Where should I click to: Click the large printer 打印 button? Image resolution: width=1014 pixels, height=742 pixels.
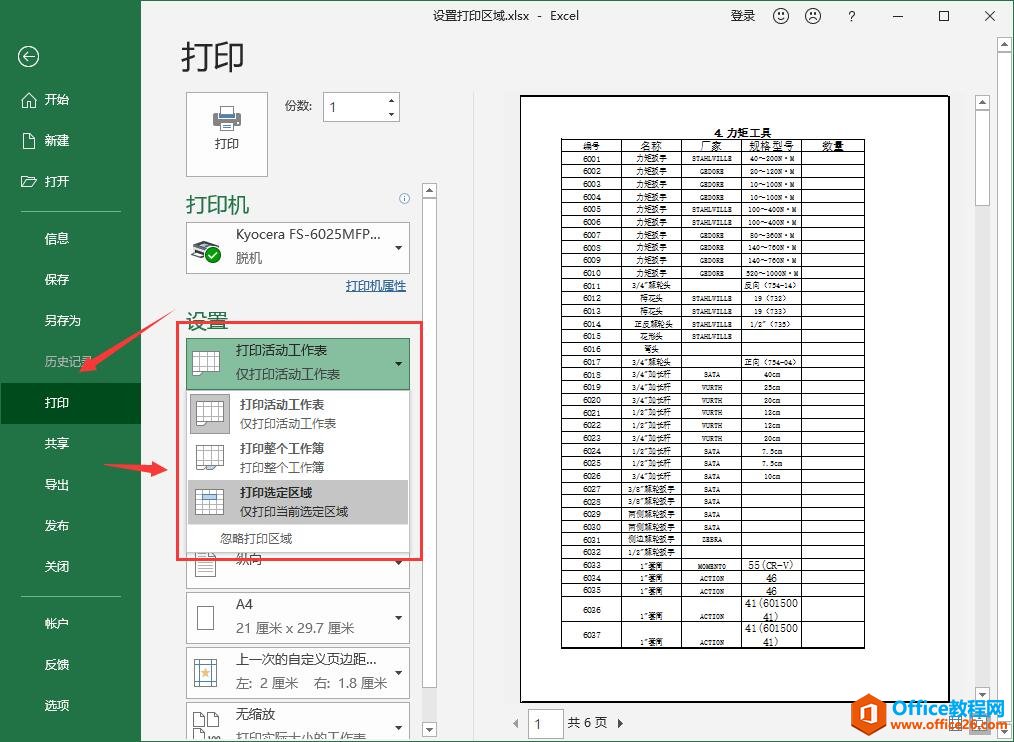pos(227,134)
